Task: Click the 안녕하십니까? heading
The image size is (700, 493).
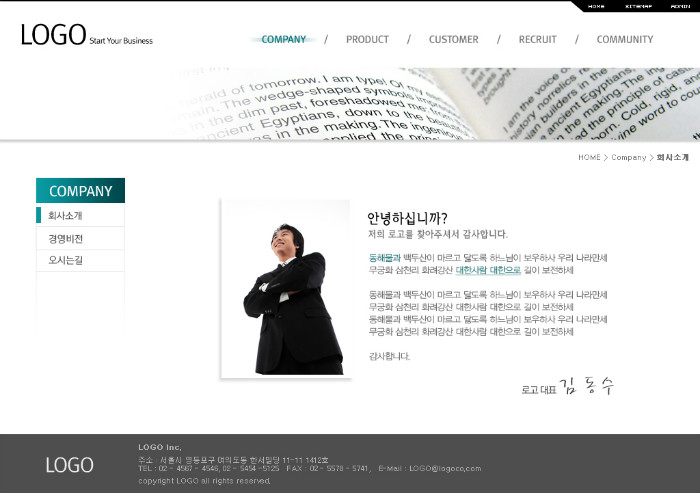Action: 407,218
